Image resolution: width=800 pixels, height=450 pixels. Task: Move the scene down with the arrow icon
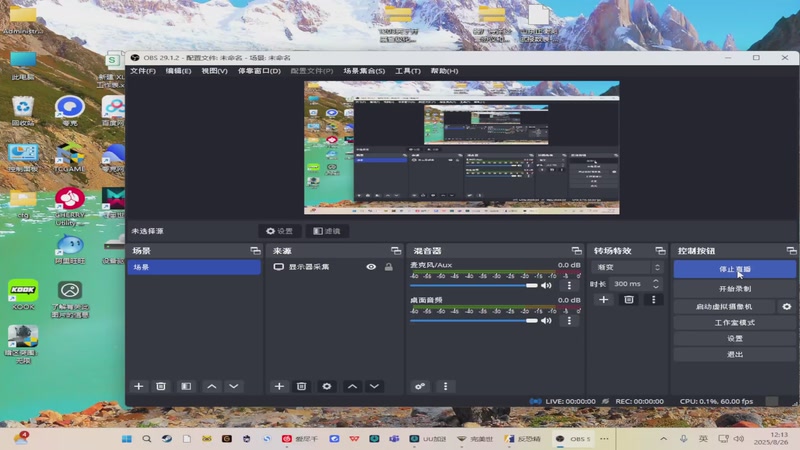coord(234,386)
